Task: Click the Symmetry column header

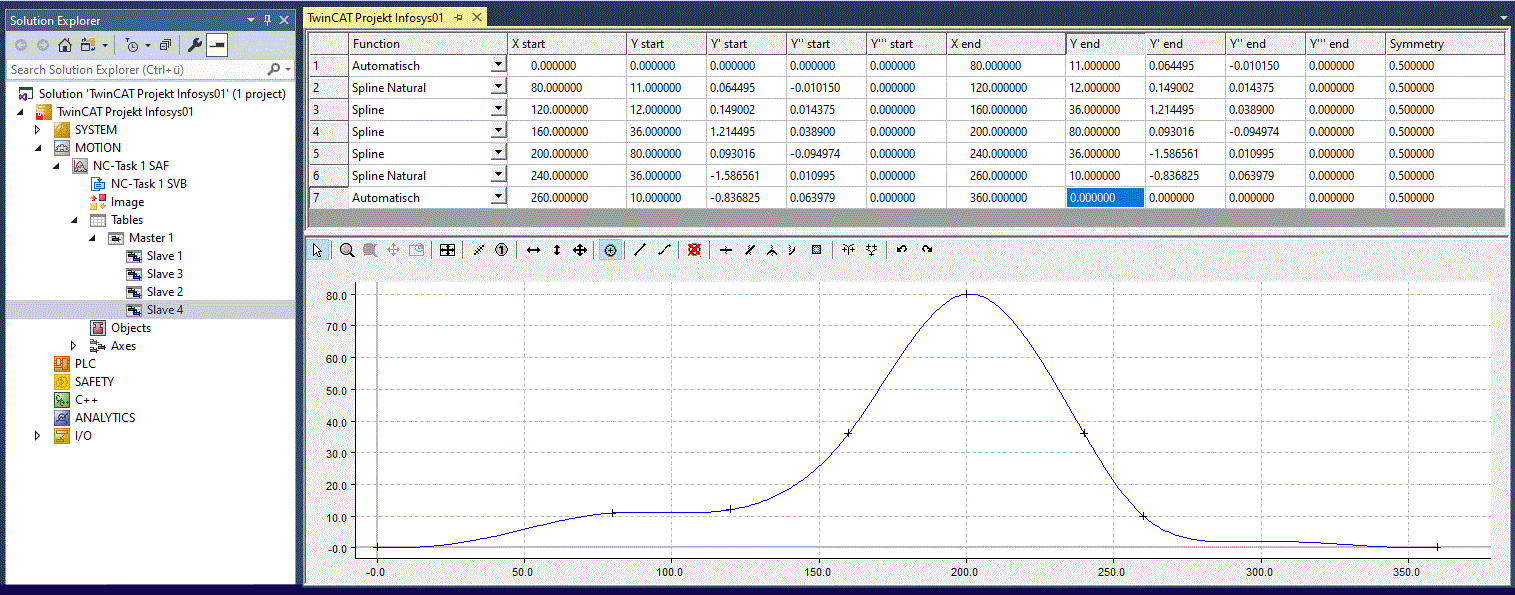Action: [x=1444, y=44]
